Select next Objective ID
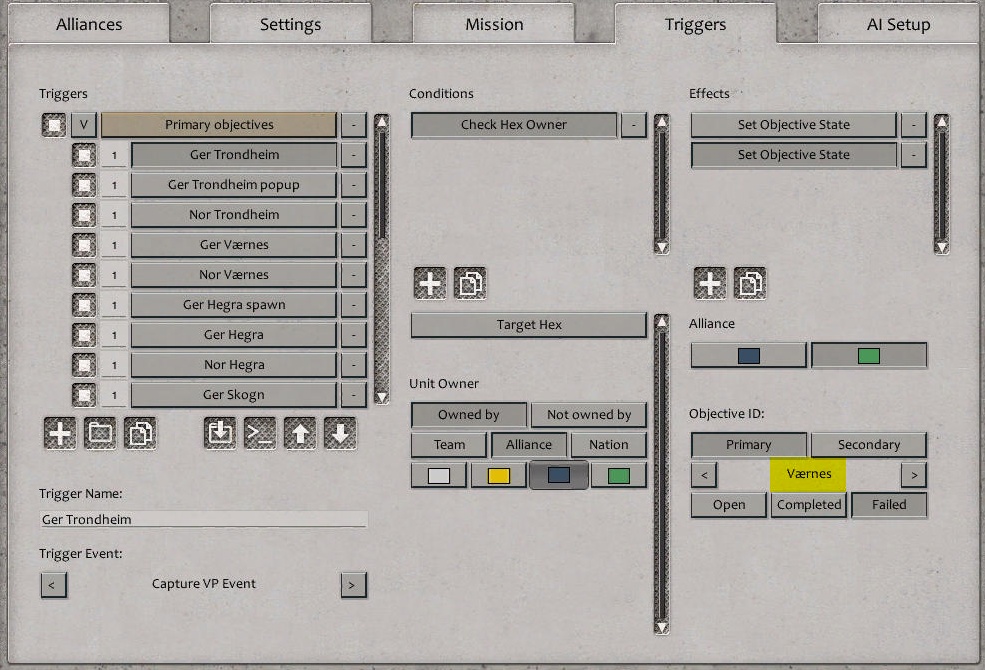985x670 pixels. [x=914, y=475]
